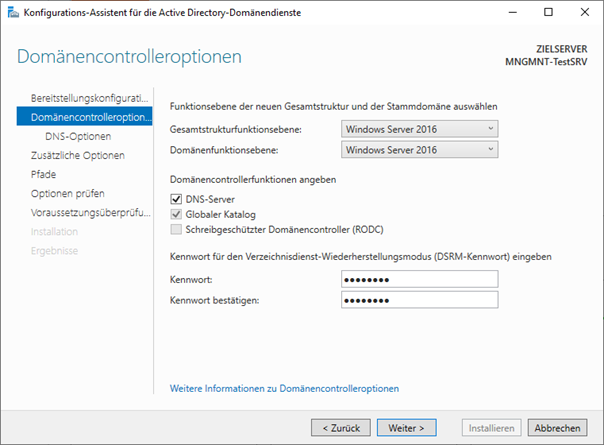Cancel the wizard with Abbrechen
The image size is (604, 445).
(554, 427)
